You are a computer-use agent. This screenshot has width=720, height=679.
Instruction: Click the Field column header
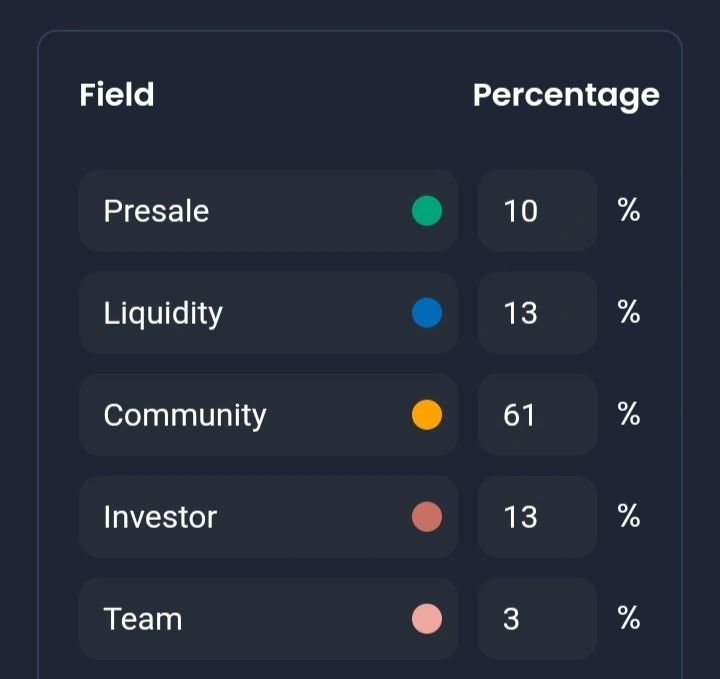click(x=117, y=95)
